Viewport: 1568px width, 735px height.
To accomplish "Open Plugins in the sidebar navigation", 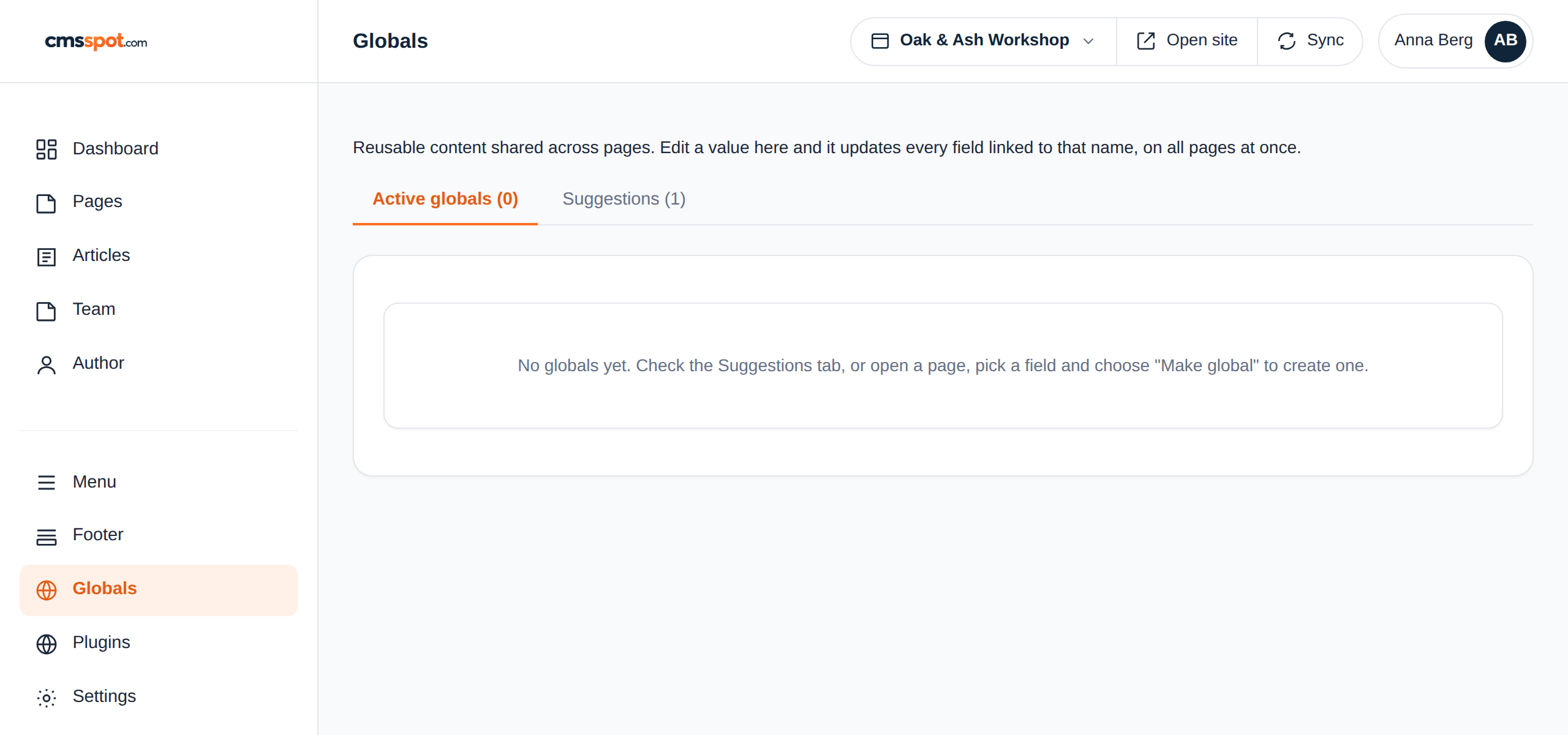I will [x=159, y=643].
